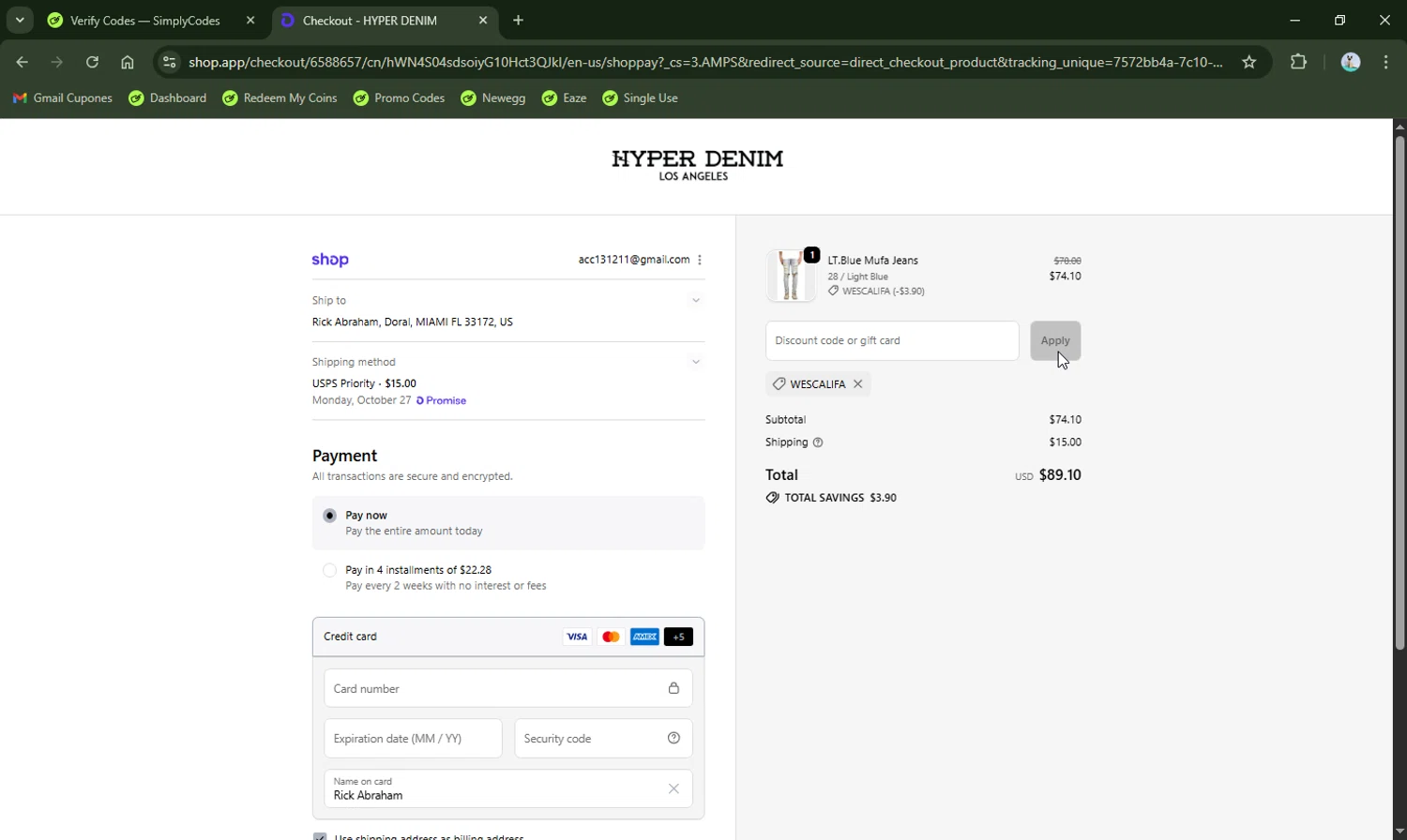Click the Shop logo
1407x840 pixels.
(x=330, y=260)
